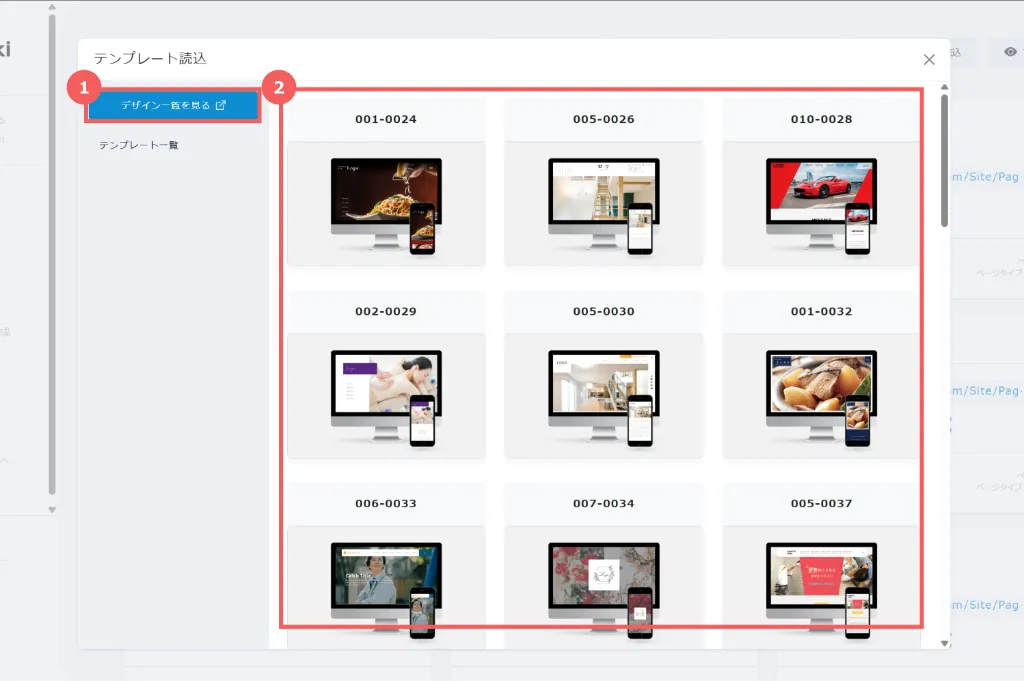
Task: Click the eye preview icon behind the dialog
Action: pyautogui.click(x=1010, y=52)
